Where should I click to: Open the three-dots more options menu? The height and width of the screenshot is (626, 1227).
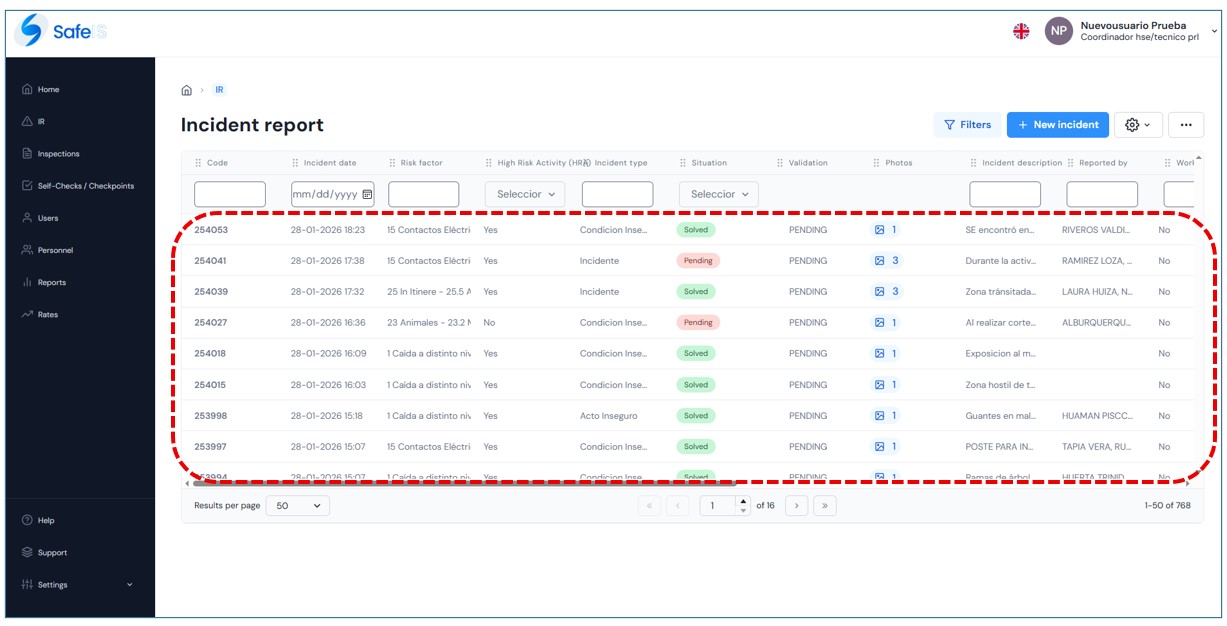click(1185, 125)
